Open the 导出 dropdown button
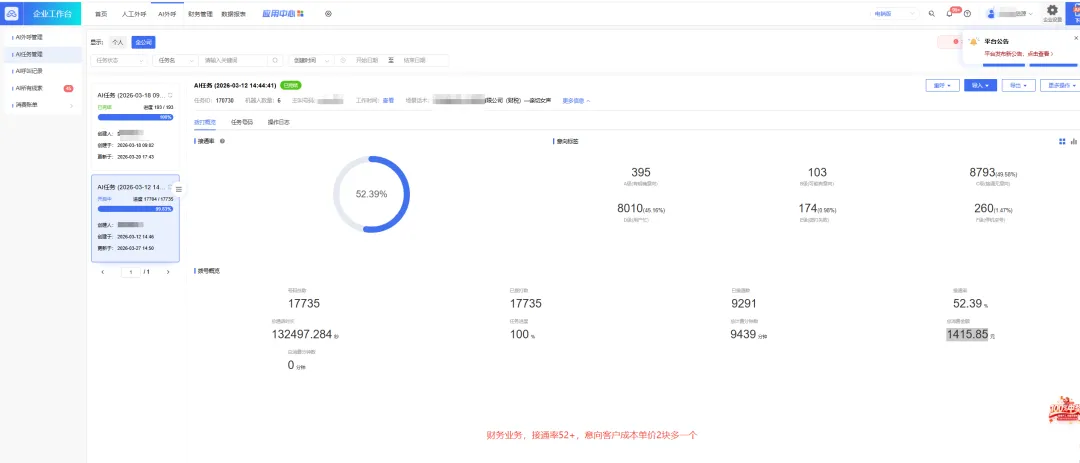The height and width of the screenshot is (463, 1080). 1019,85
